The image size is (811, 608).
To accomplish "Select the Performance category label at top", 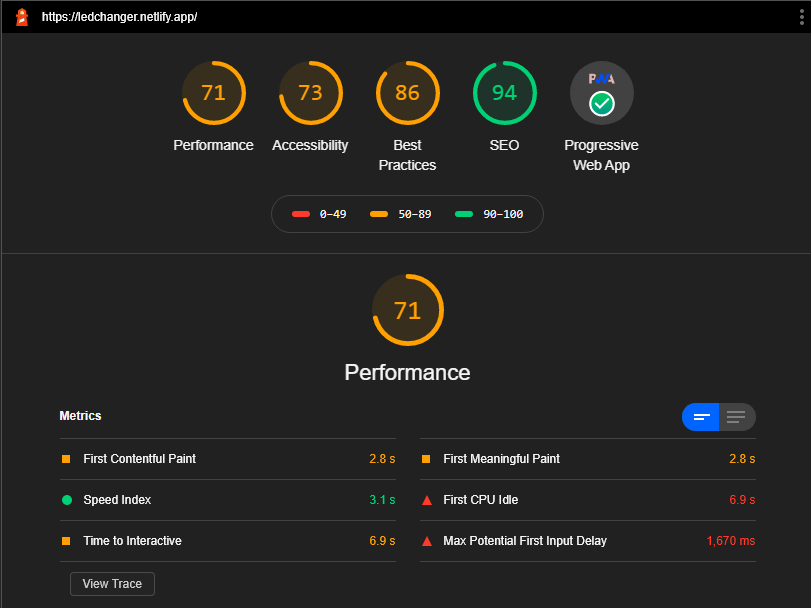I will tap(214, 145).
